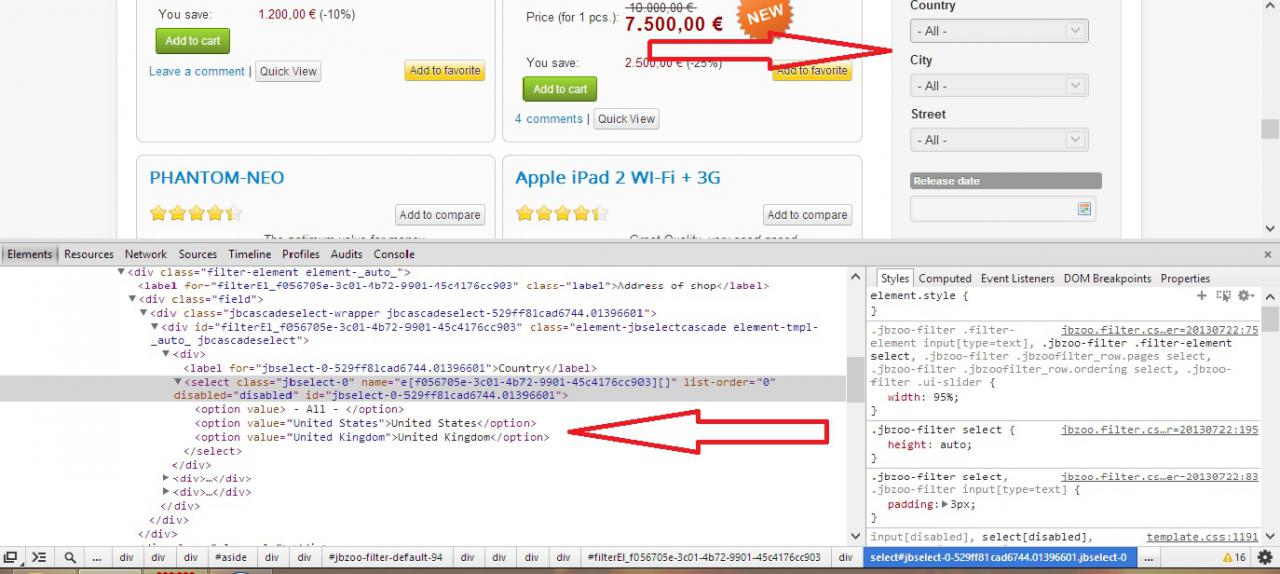Toggle element state icon in Styles pane
The image size is (1280, 574).
1222,296
